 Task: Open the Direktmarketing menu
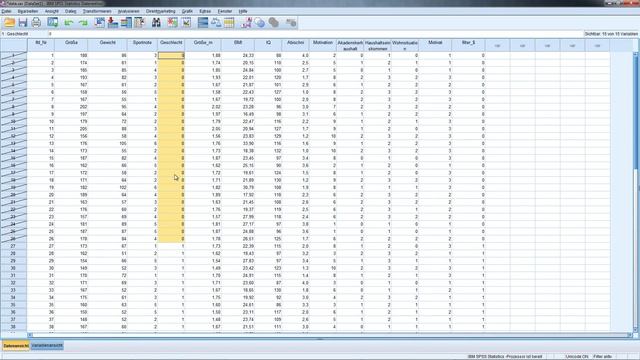160,11
